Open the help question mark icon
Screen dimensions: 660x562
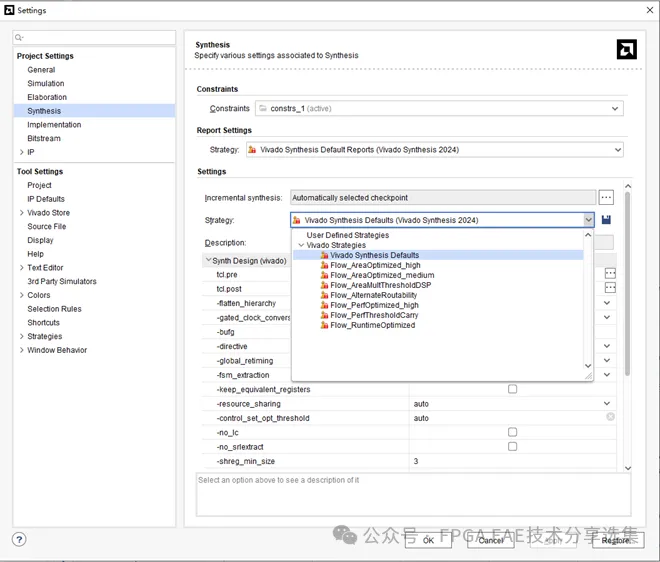[19, 539]
